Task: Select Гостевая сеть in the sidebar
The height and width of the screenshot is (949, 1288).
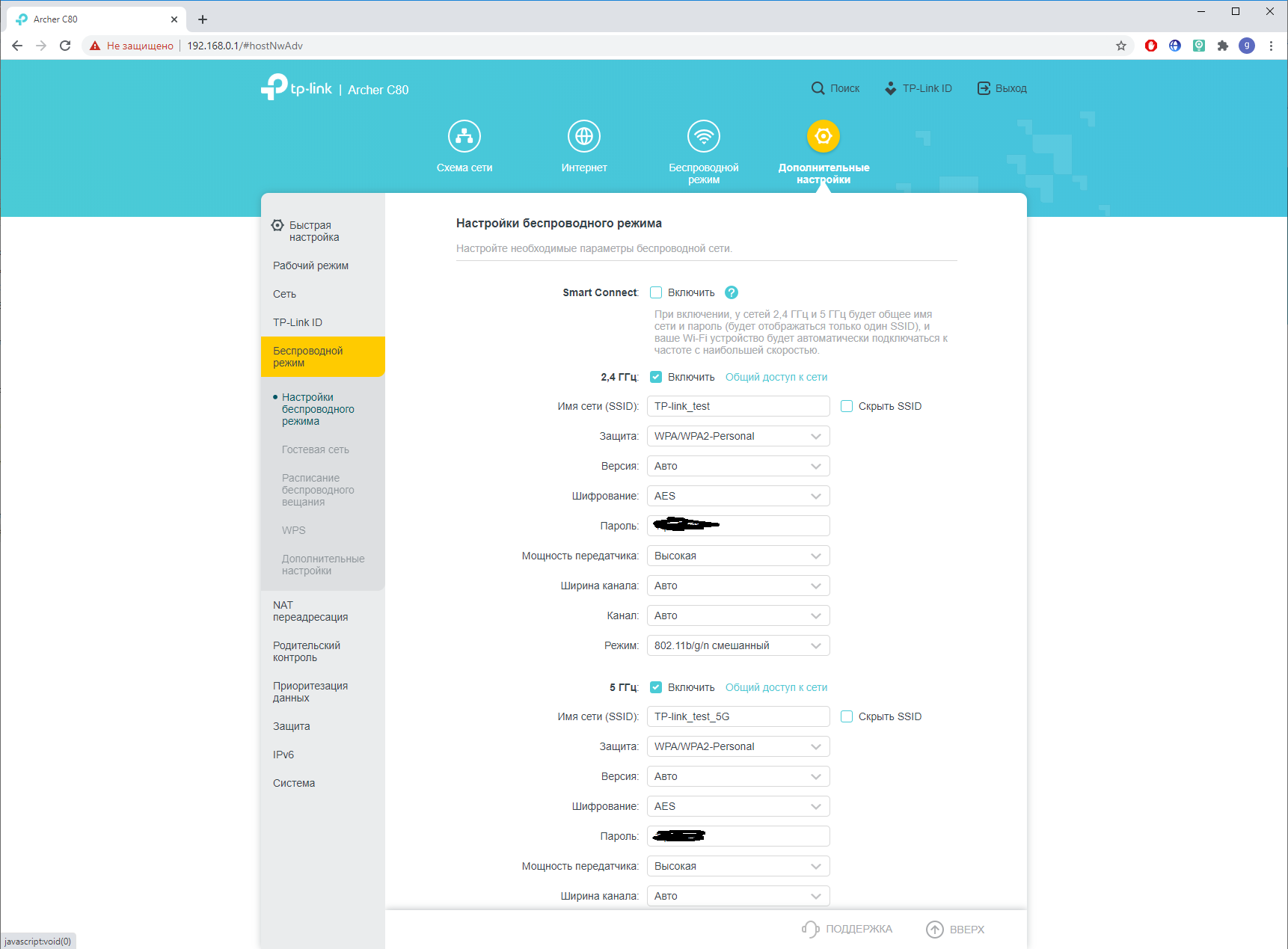Action: coord(316,449)
